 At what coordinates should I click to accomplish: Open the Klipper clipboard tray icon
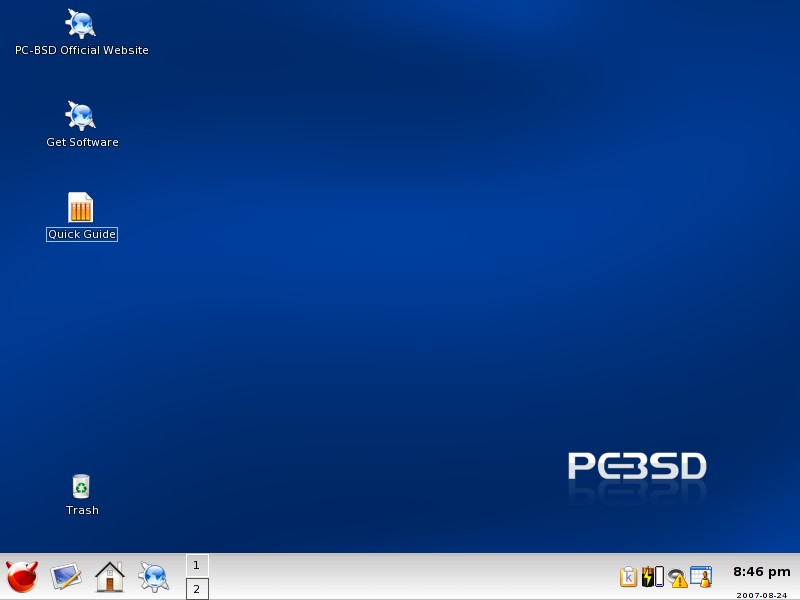click(628, 577)
